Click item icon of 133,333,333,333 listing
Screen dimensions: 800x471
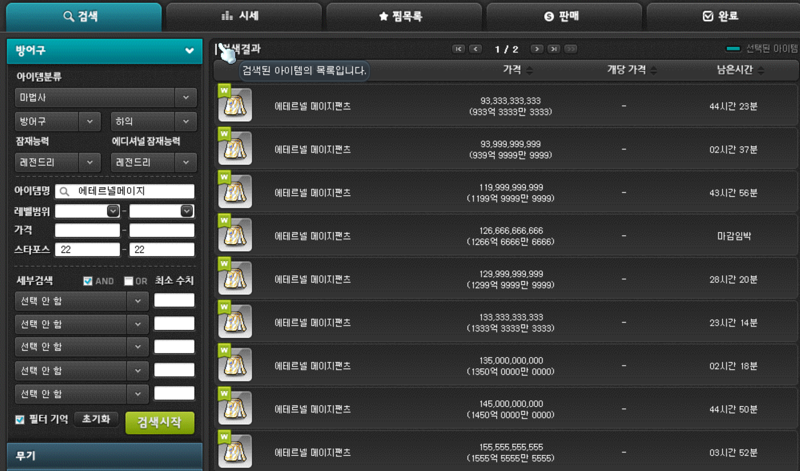point(235,320)
